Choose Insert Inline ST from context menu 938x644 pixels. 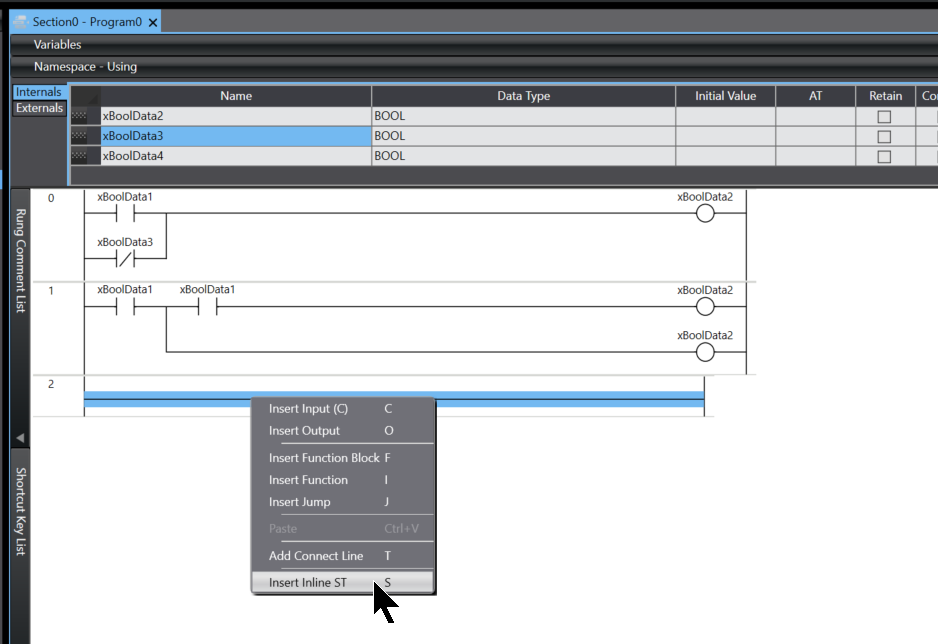pos(308,582)
